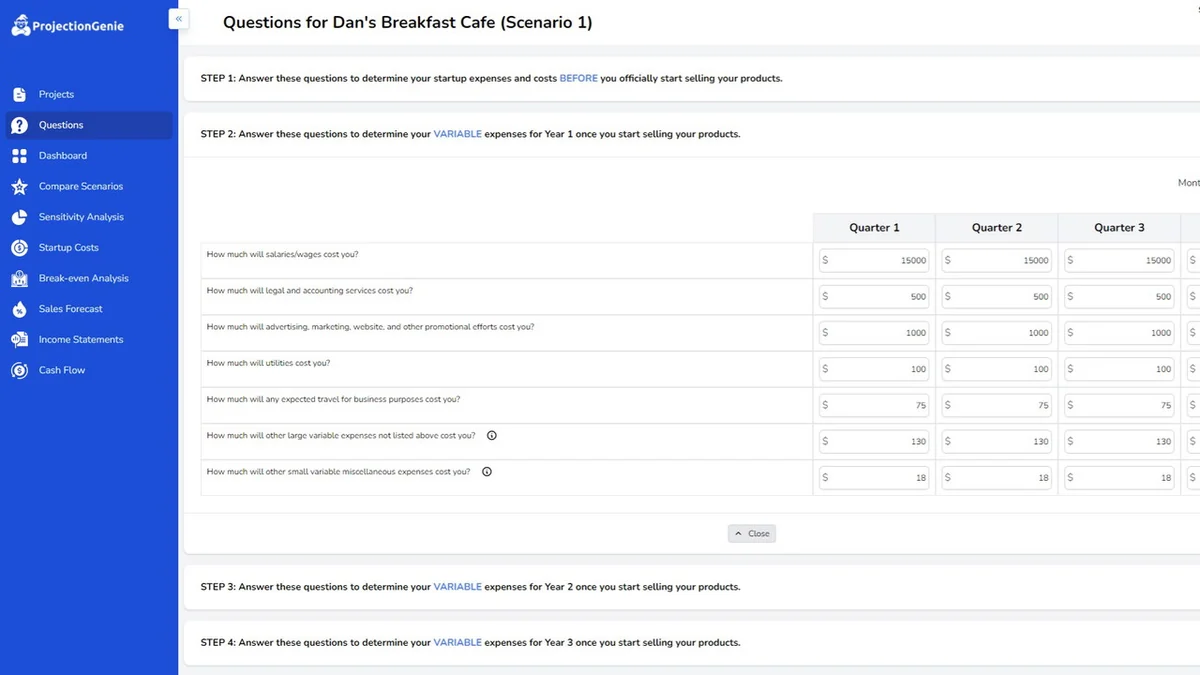Screen dimensions: 1200x675
Task: Open Income Statements in sidebar menu
Action: coord(81,339)
